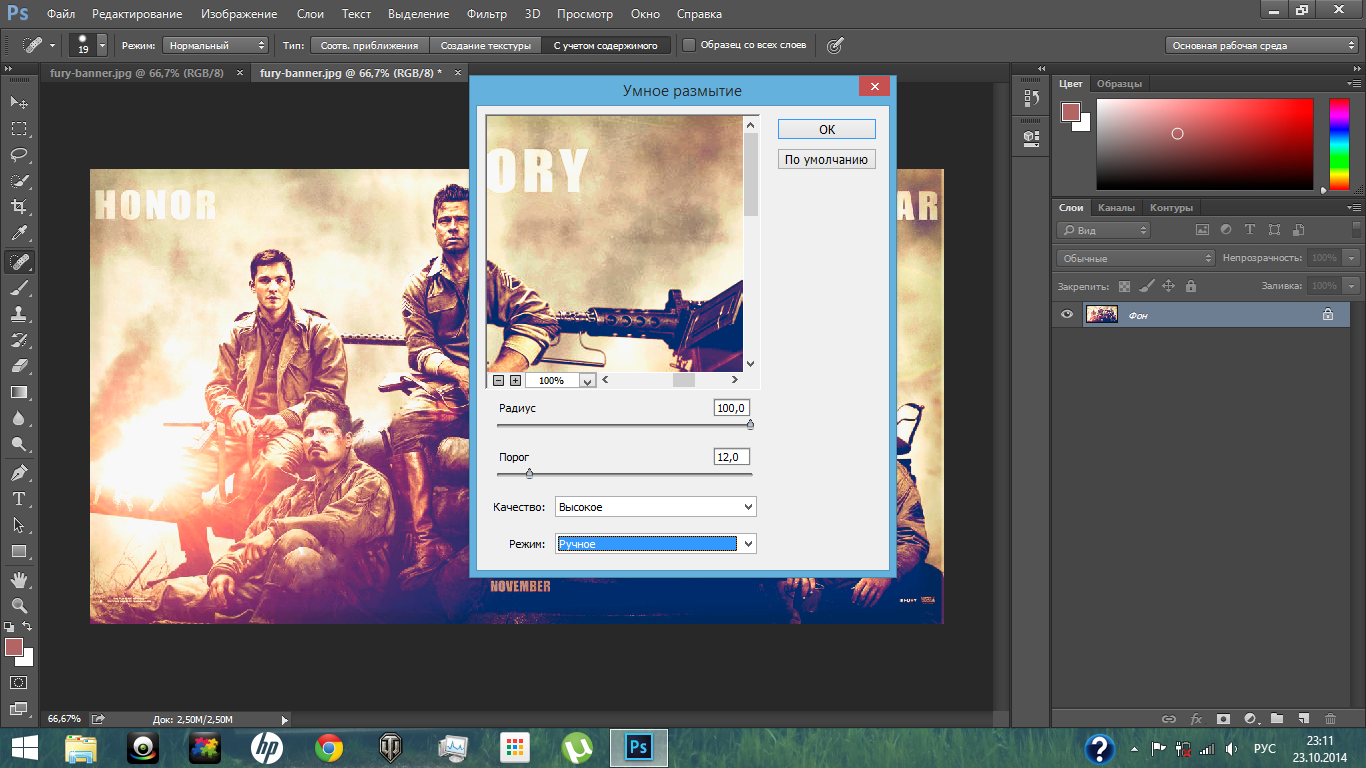Toggle lock image pixels brush icon
The height and width of the screenshot is (768, 1366).
[1146, 286]
